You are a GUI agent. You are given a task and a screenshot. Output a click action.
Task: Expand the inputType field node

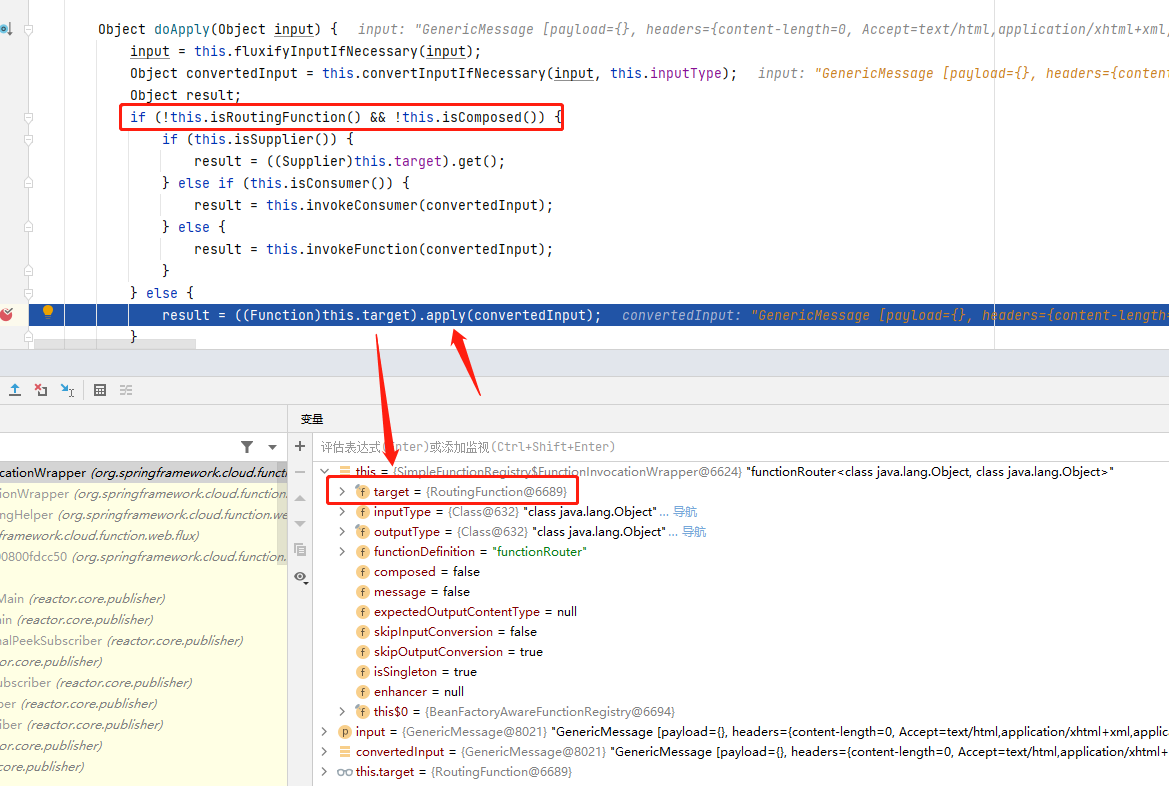tap(341, 512)
